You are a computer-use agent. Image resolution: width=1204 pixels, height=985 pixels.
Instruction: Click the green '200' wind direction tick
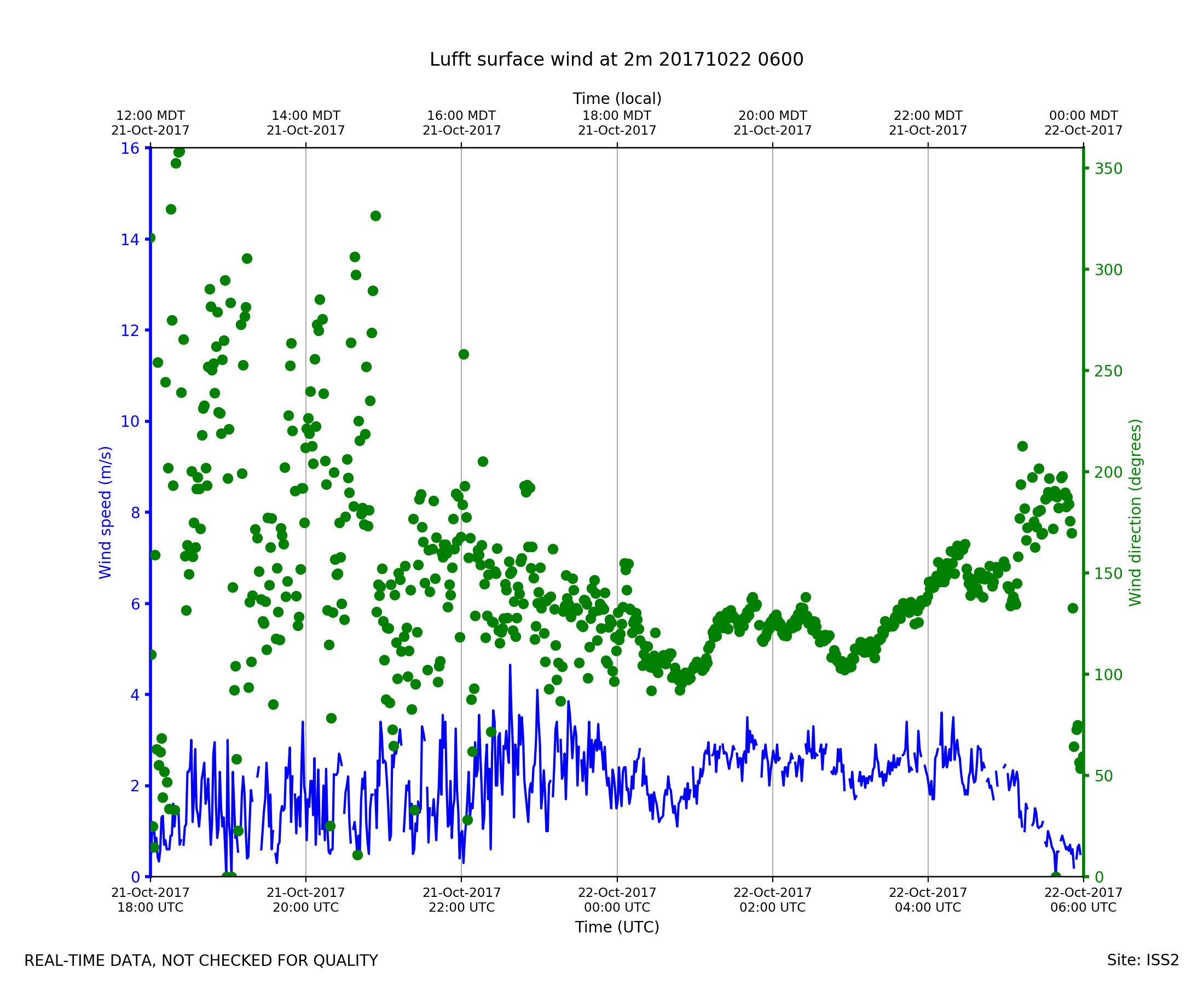click(x=1108, y=473)
